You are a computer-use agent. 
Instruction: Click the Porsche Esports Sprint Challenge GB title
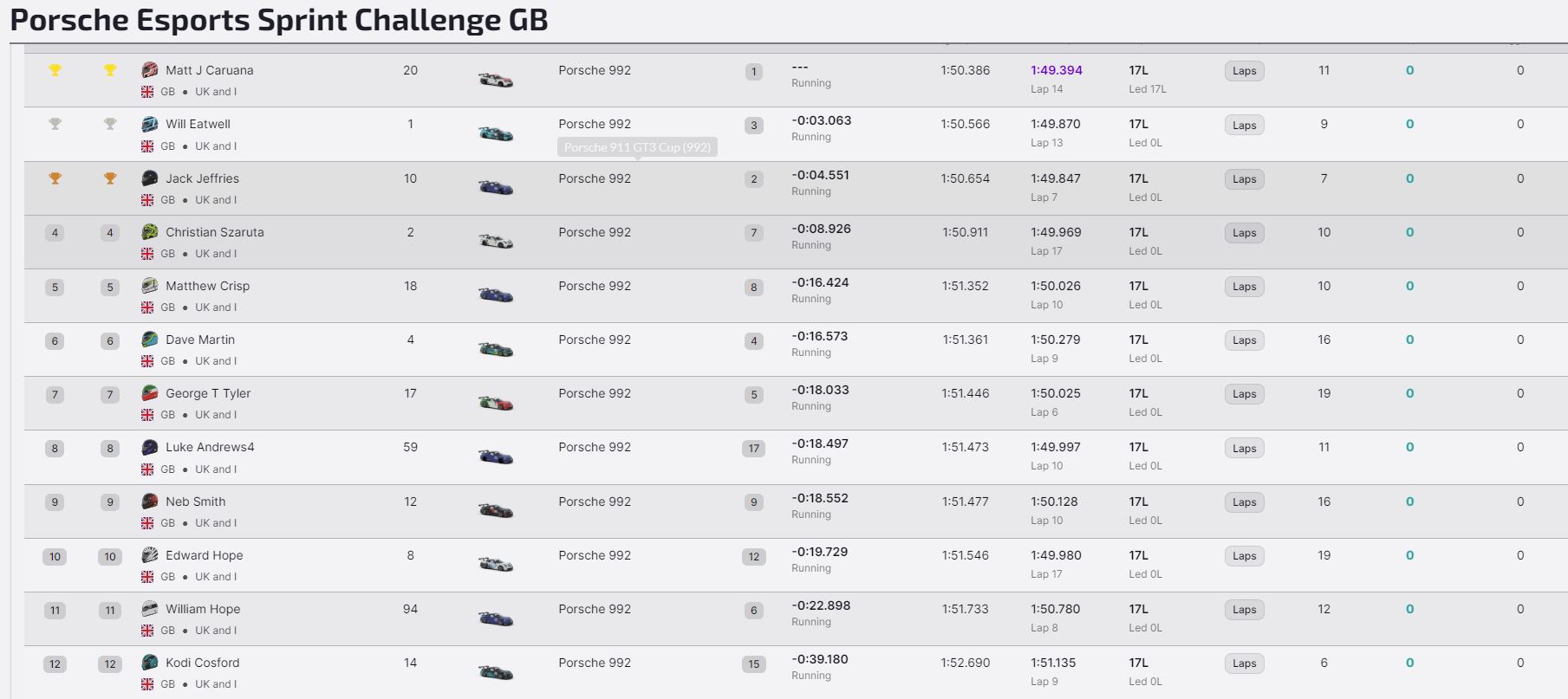[279, 20]
